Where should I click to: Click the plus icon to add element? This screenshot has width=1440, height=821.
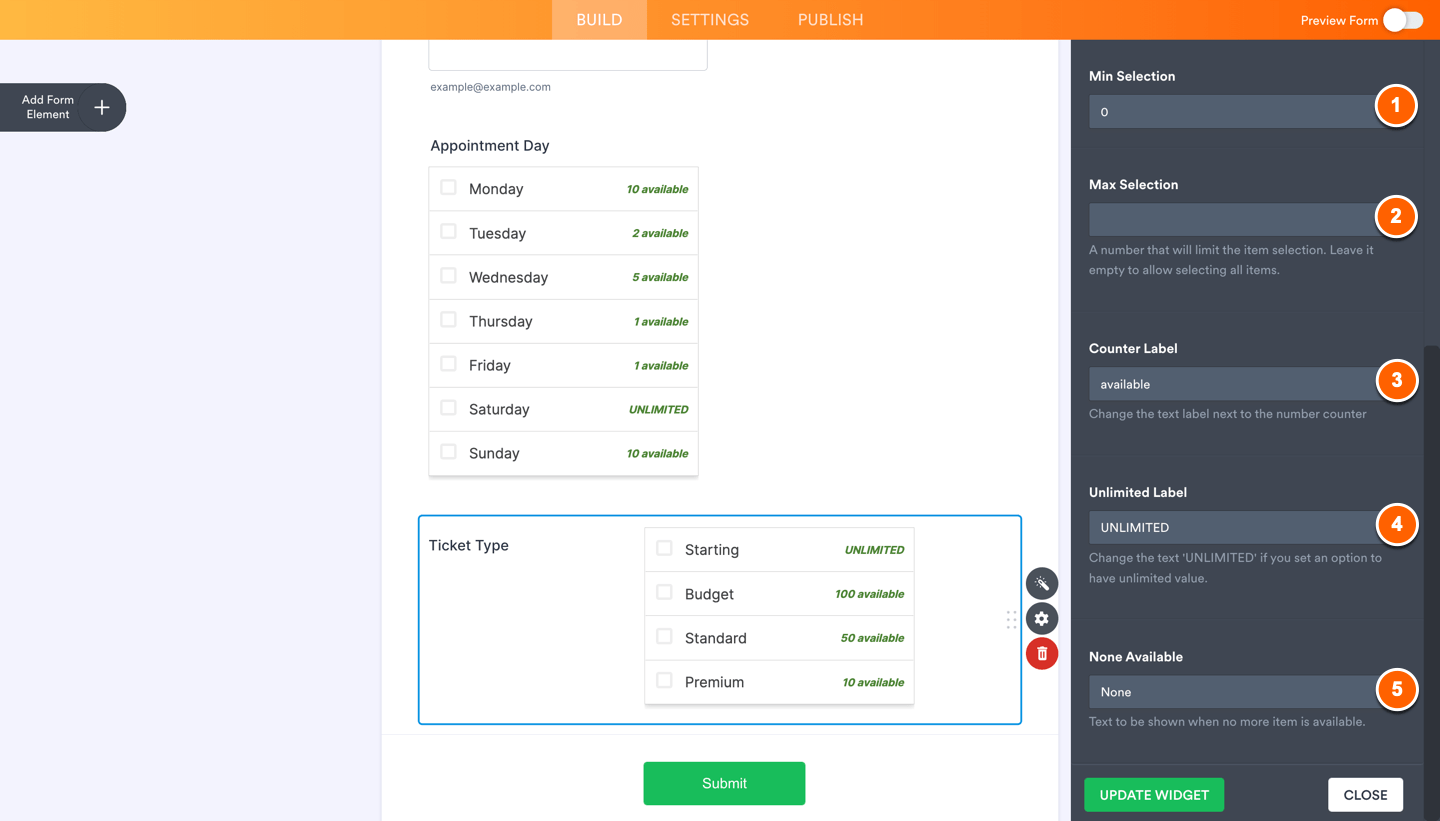(x=102, y=107)
